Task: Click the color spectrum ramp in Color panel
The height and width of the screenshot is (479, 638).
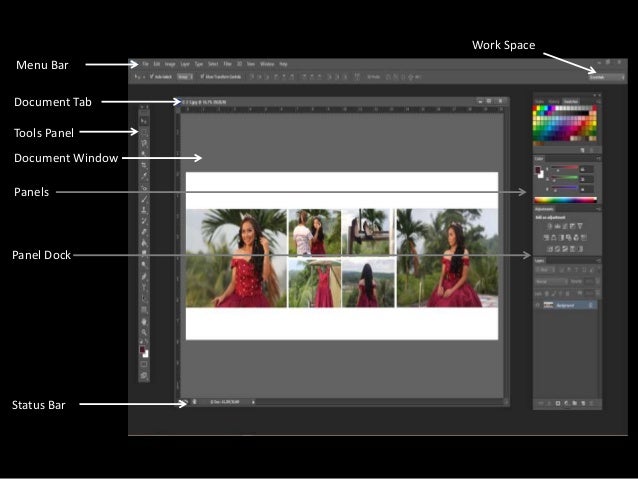Action: [x=566, y=200]
